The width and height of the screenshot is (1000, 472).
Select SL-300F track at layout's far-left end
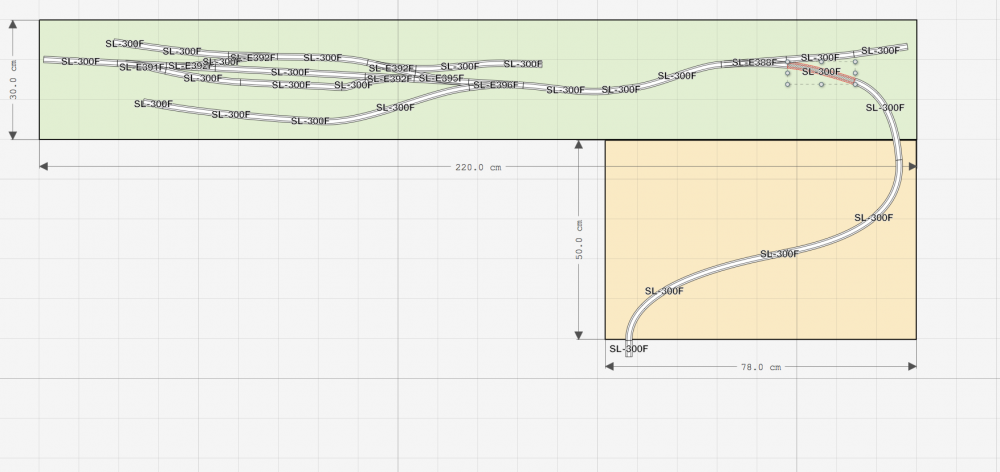(x=80, y=61)
